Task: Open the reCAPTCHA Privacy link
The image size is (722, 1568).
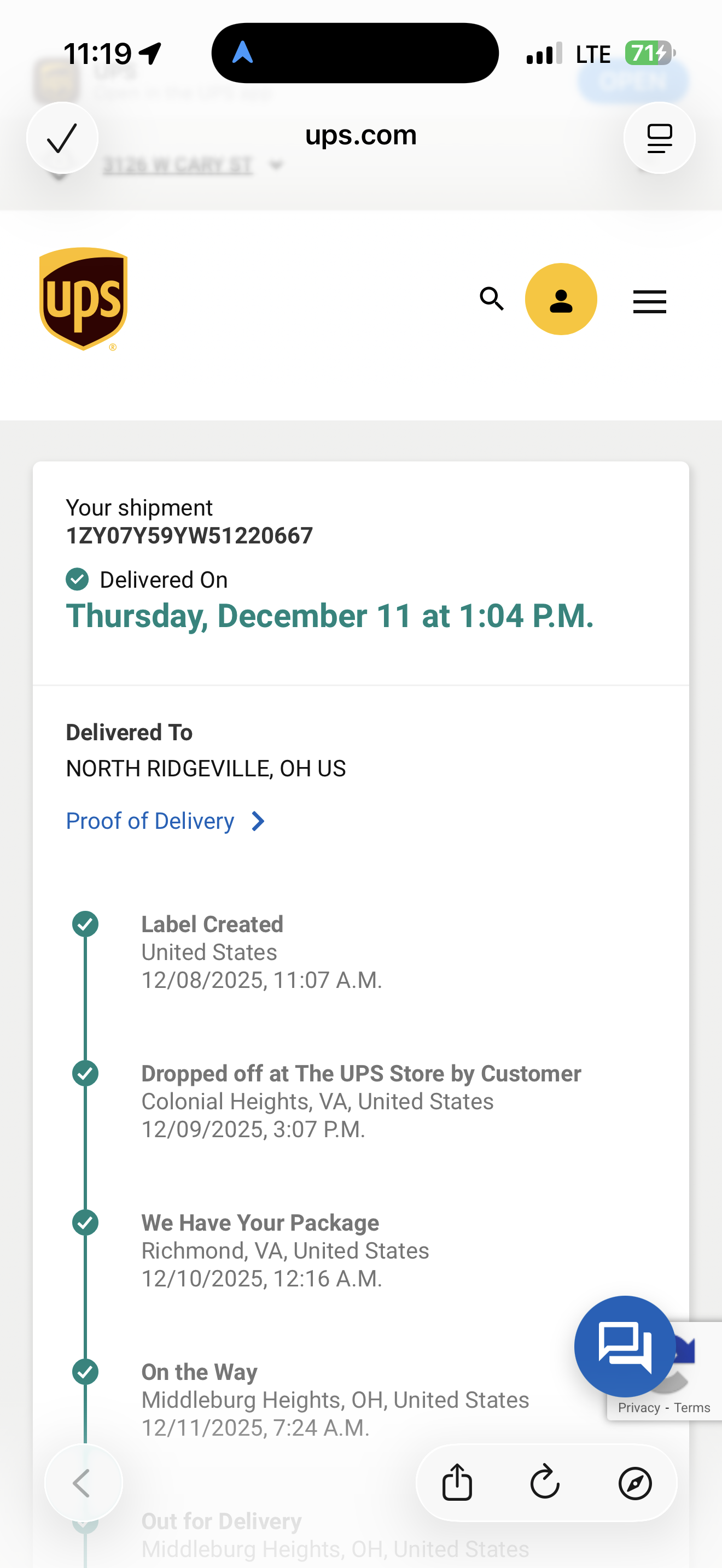Action: click(639, 1407)
